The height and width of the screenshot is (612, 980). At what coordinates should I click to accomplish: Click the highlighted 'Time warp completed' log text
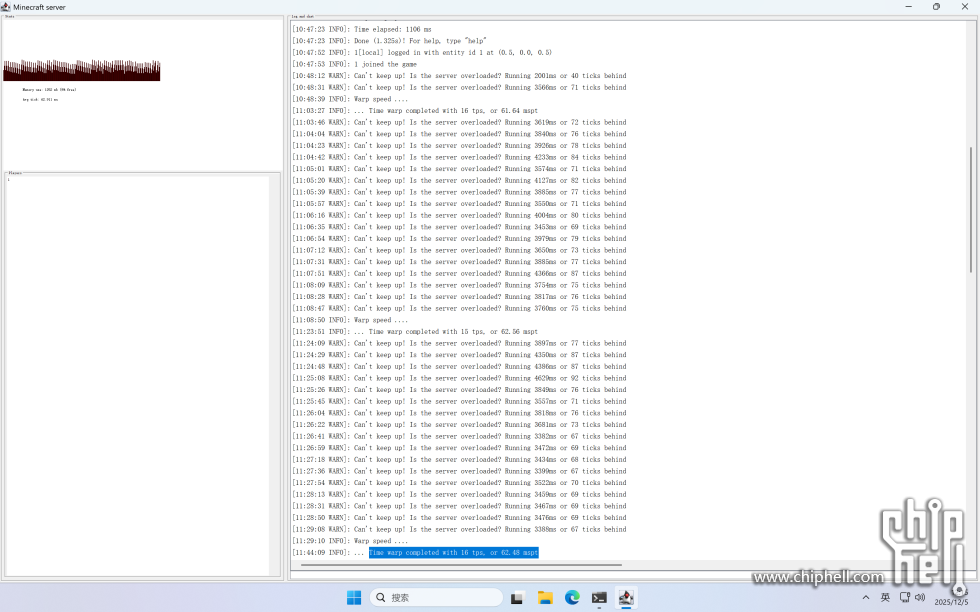point(453,553)
